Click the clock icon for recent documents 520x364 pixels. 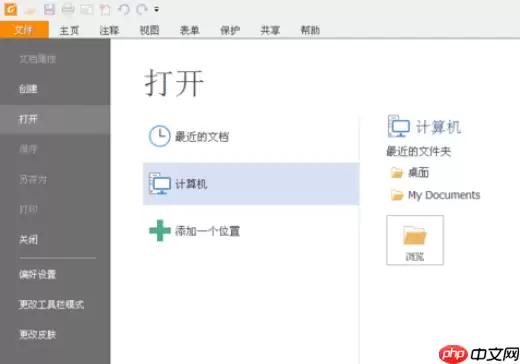159,136
